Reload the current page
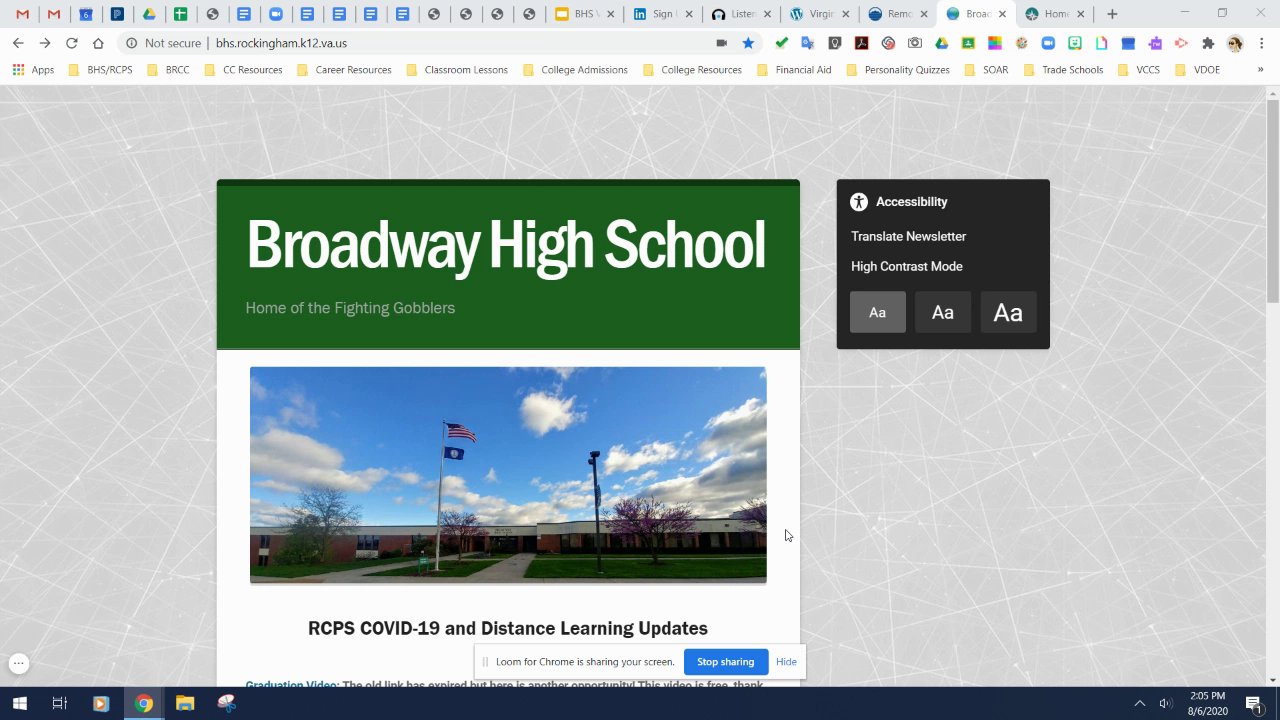The height and width of the screenshot is (720, 1280). click(71, 43)
